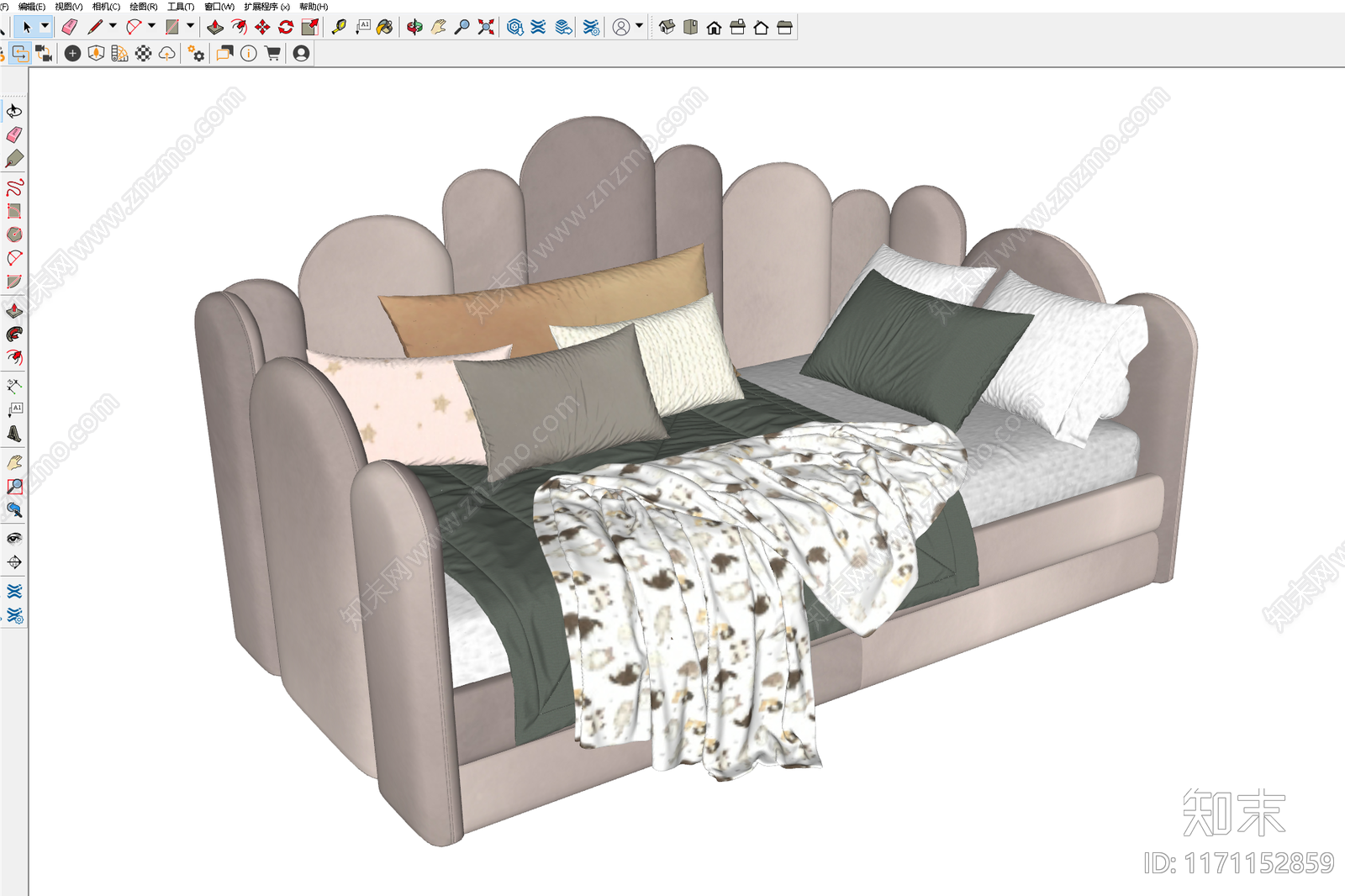Open the 帮助(H) menu

(314, 7)
